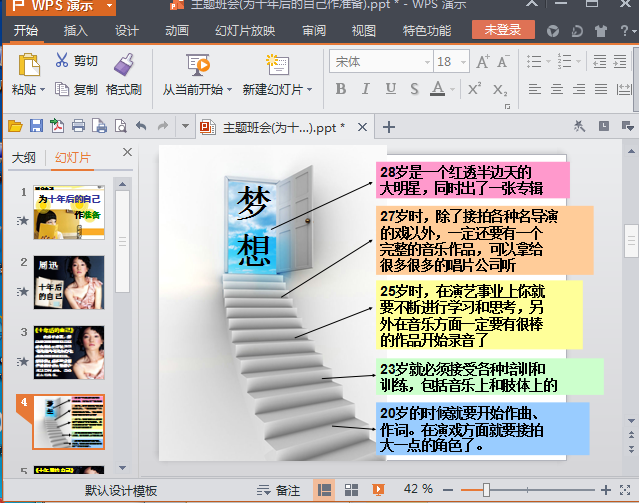This screenshot has height=503, width=639.
Task: Open the WPS 演示 application menu dropdown
Action: (x=109, y=6)
